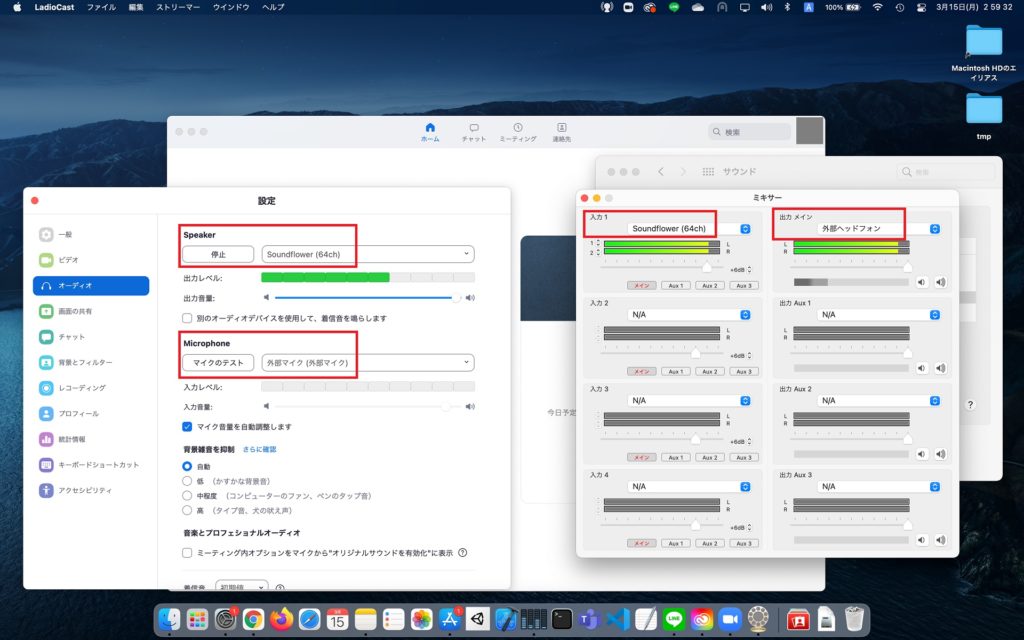The image size is (1024, 640).
Task: Click the 出力音量 slider in Zoom
Action: (x=368, y=298)
